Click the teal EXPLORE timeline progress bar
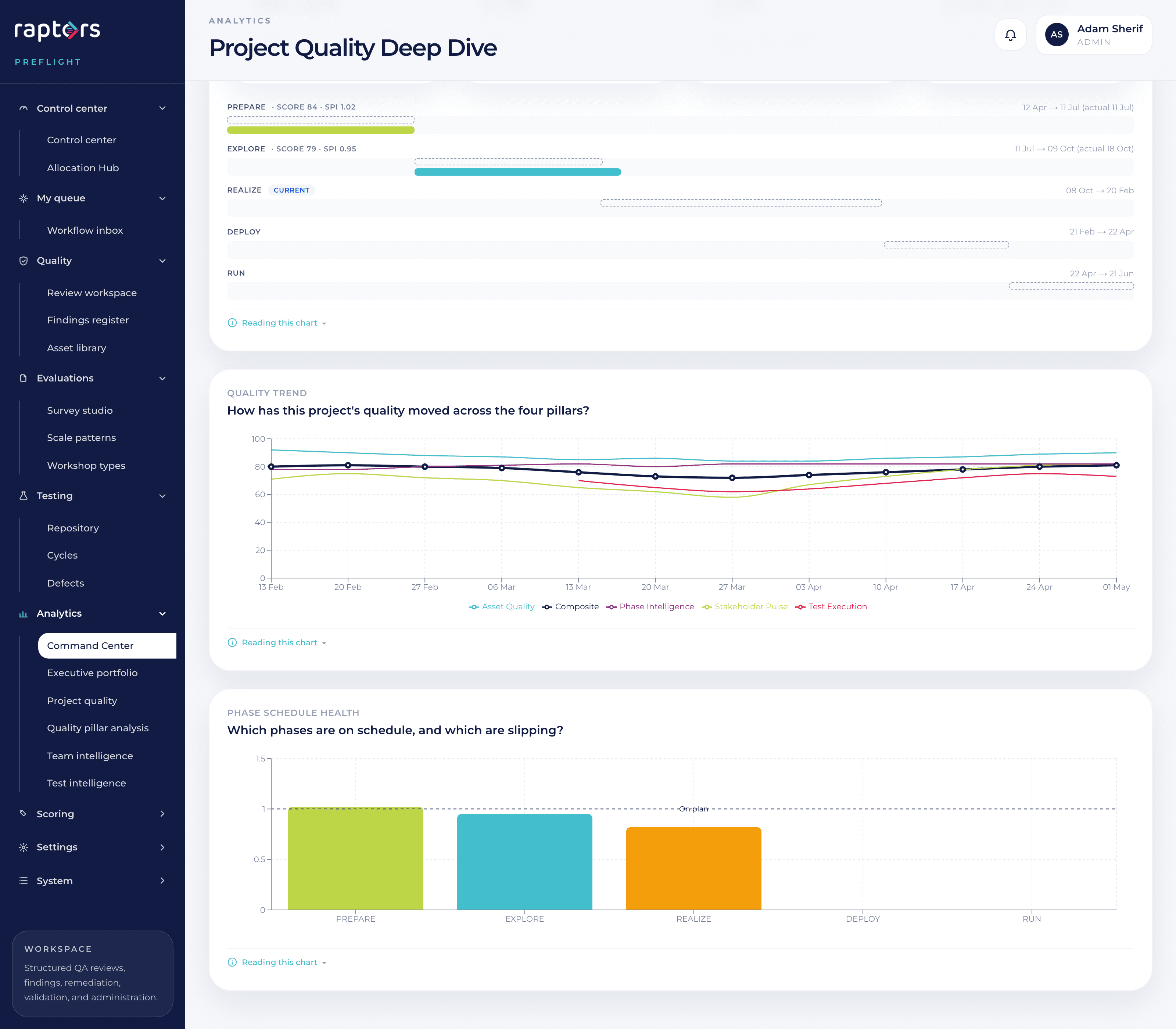Image resolution: width=1176 pixels, height=1029 pixels. (x=517, y=172)
